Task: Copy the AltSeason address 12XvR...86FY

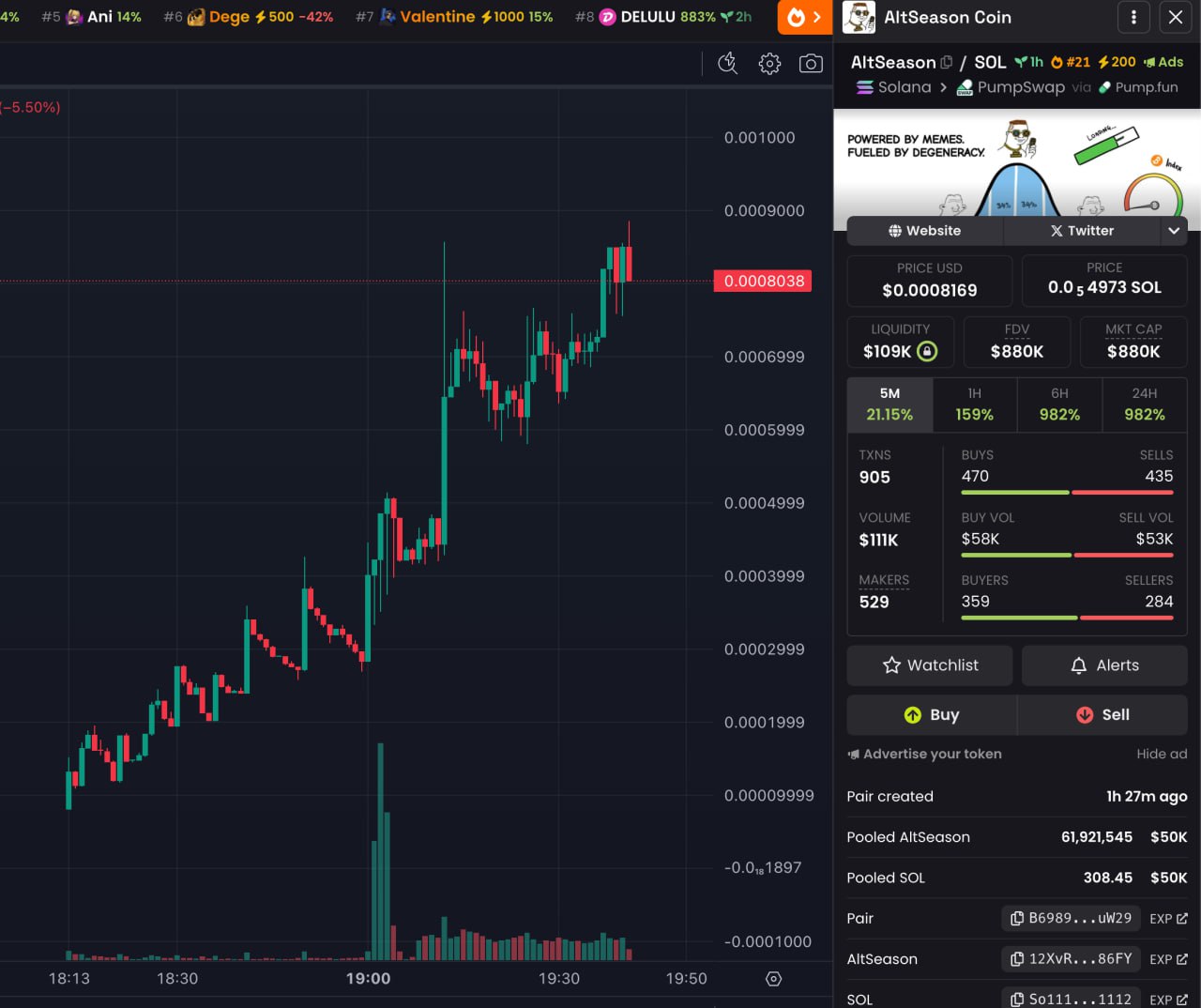Action: point(1072,959)
